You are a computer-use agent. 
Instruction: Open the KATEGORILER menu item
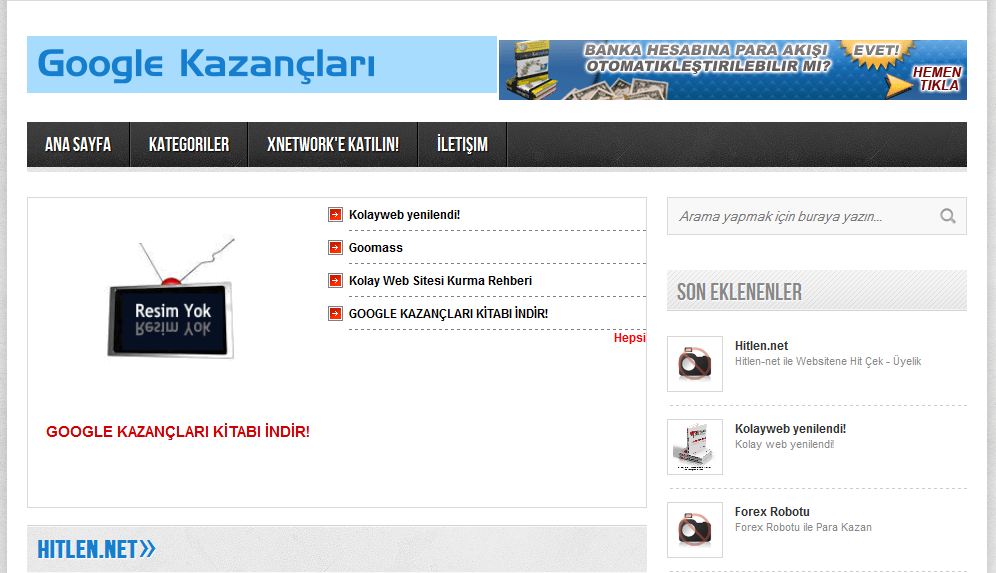click(189, 144)
